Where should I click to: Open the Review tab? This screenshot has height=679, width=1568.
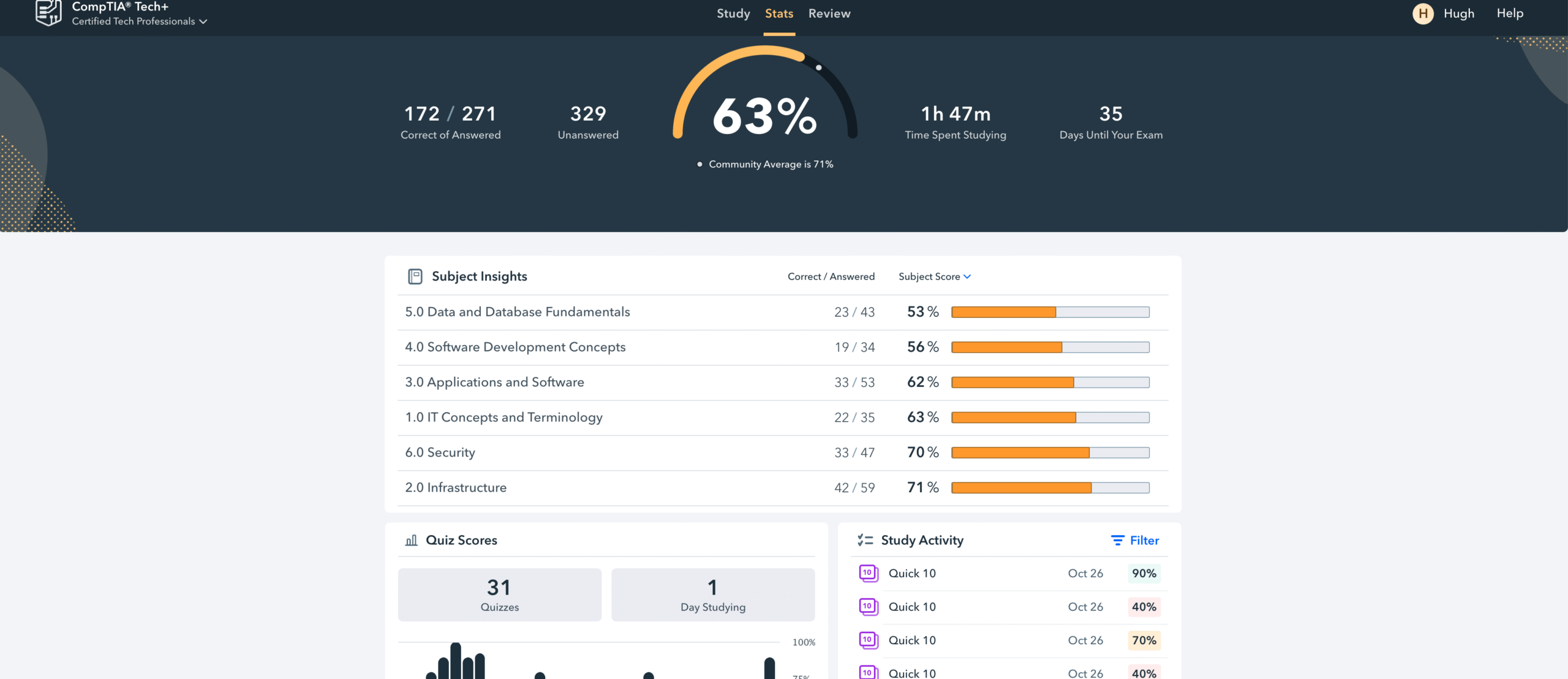pyautogui.click(x=829, y=13)
